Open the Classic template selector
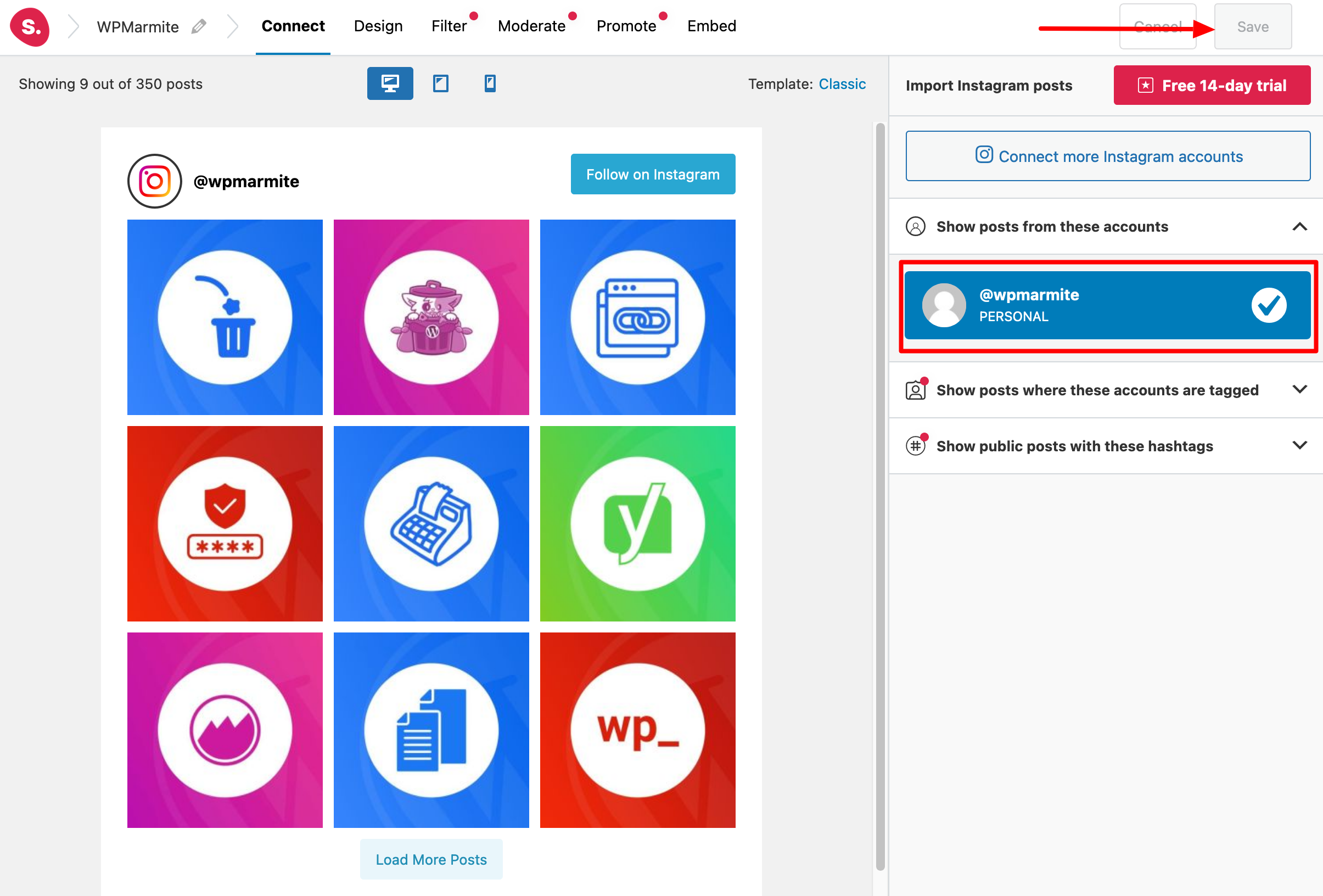1323x896 pixels. click(x=842, y=83)
